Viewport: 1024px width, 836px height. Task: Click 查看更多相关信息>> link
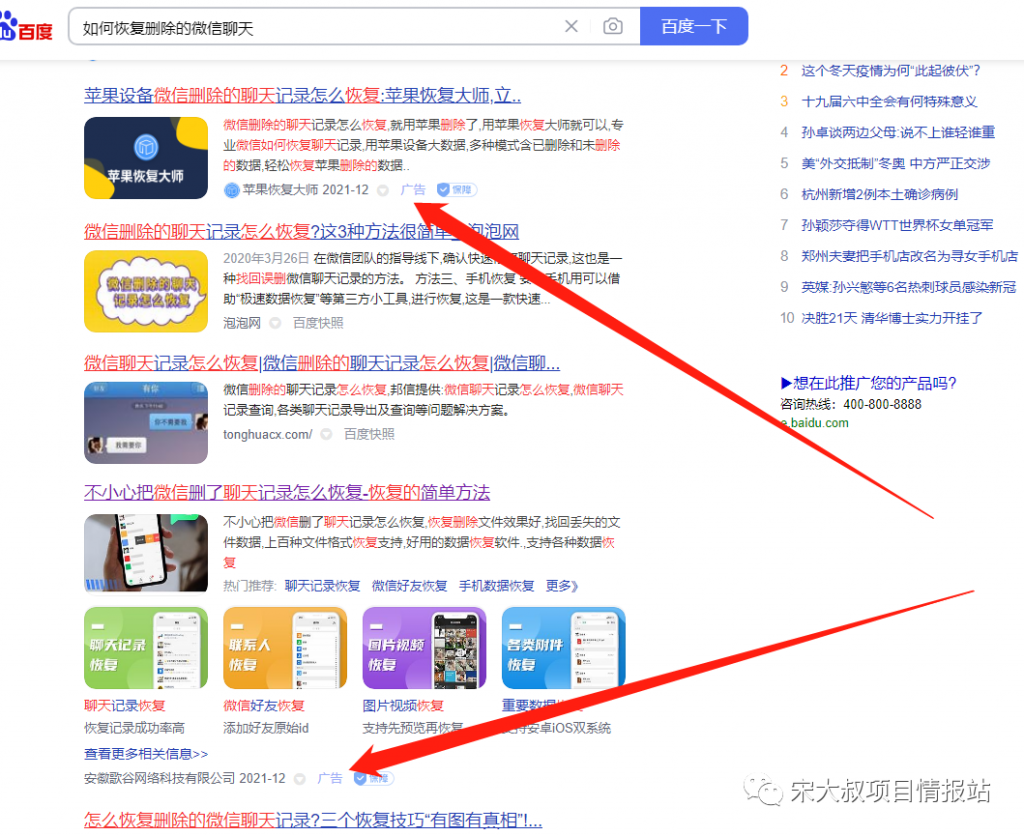pyautogui.click(x=146, y=754)
